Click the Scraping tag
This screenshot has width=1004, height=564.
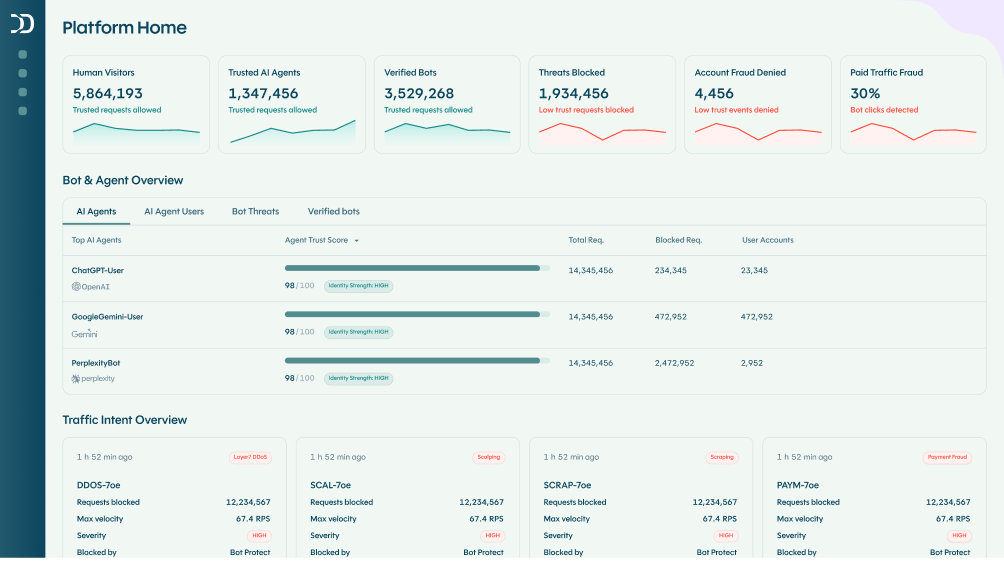(x=722, y=457)
